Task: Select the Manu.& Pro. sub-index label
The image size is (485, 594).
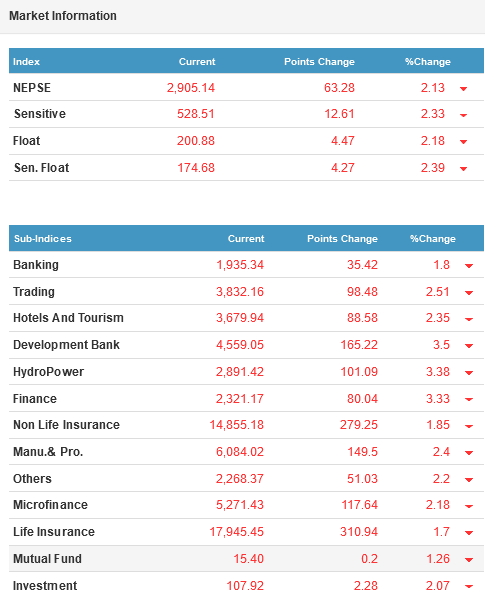Action: pyautogui.click(x=48, y=452)
